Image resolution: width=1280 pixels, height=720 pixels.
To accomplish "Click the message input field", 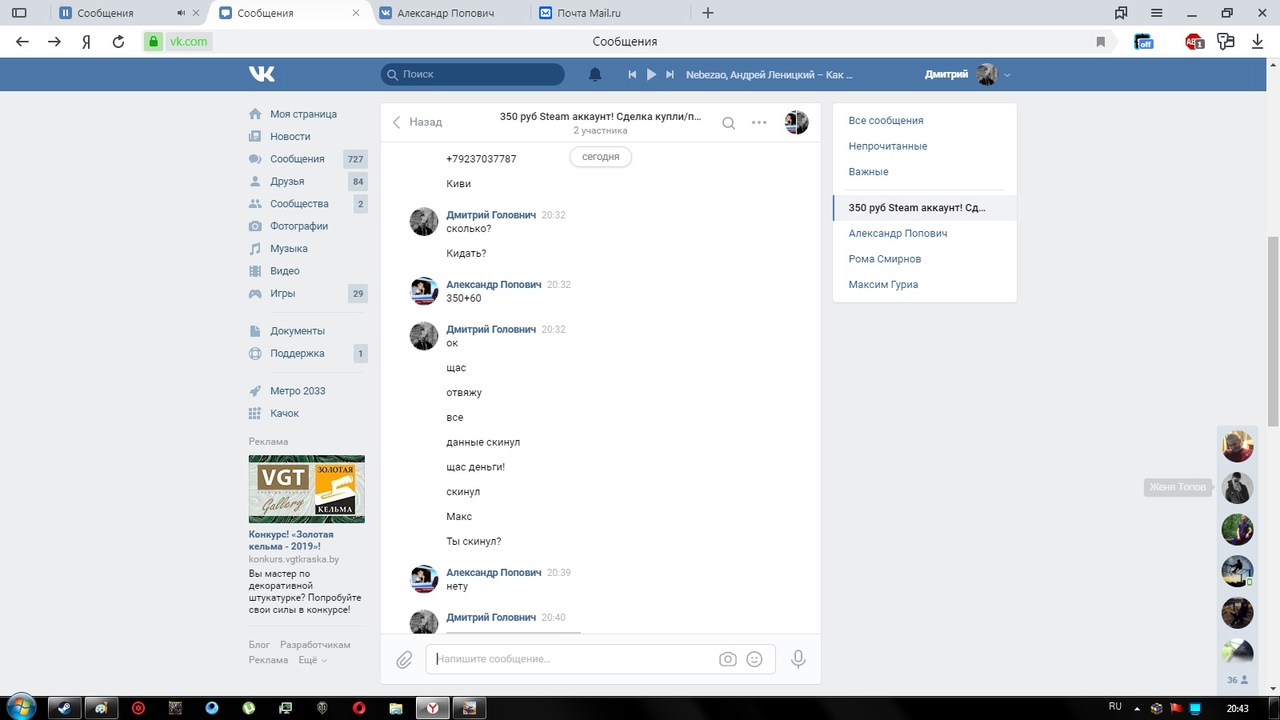I will click(573, 659).
